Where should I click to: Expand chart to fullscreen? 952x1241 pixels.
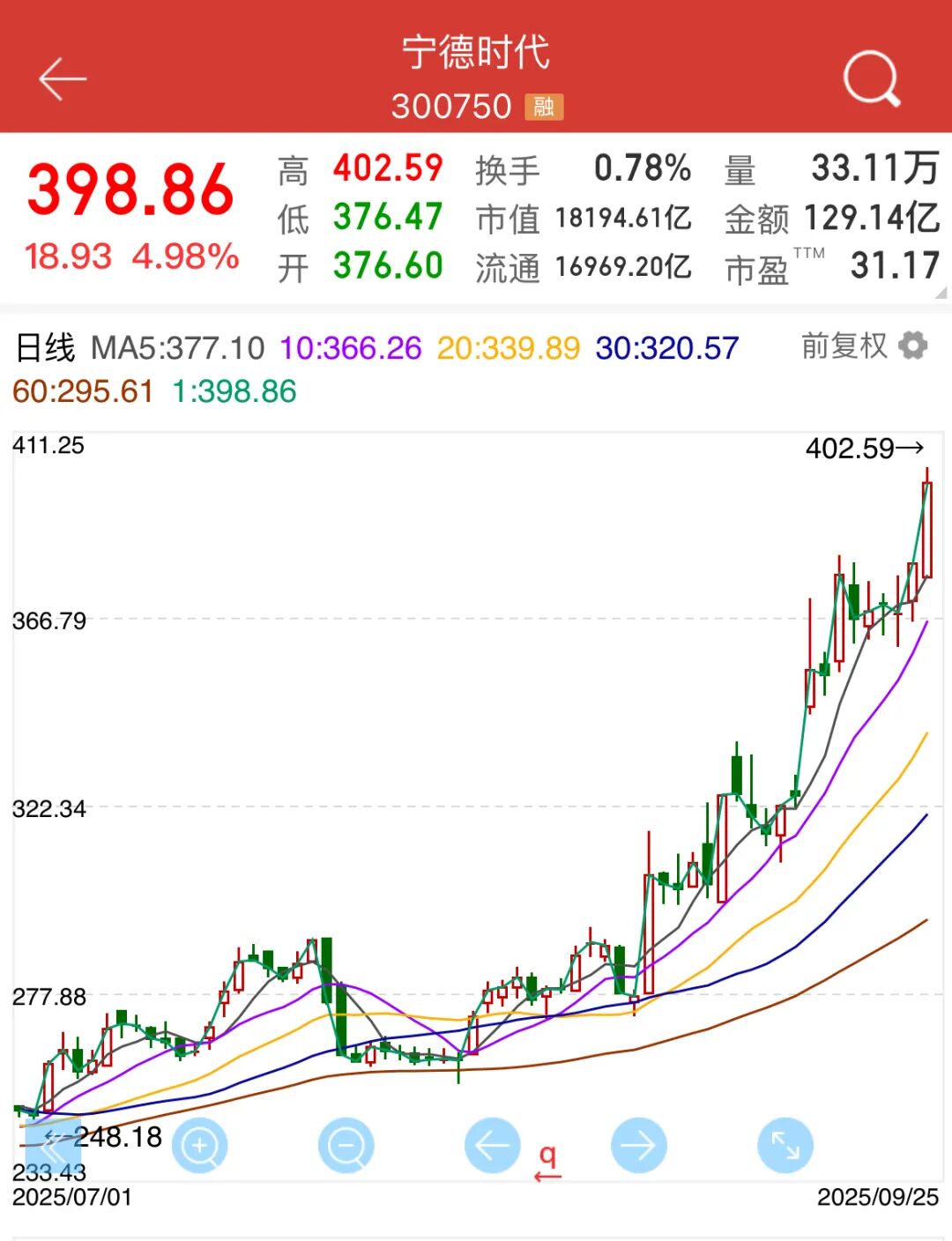(x=785, y=1146)
